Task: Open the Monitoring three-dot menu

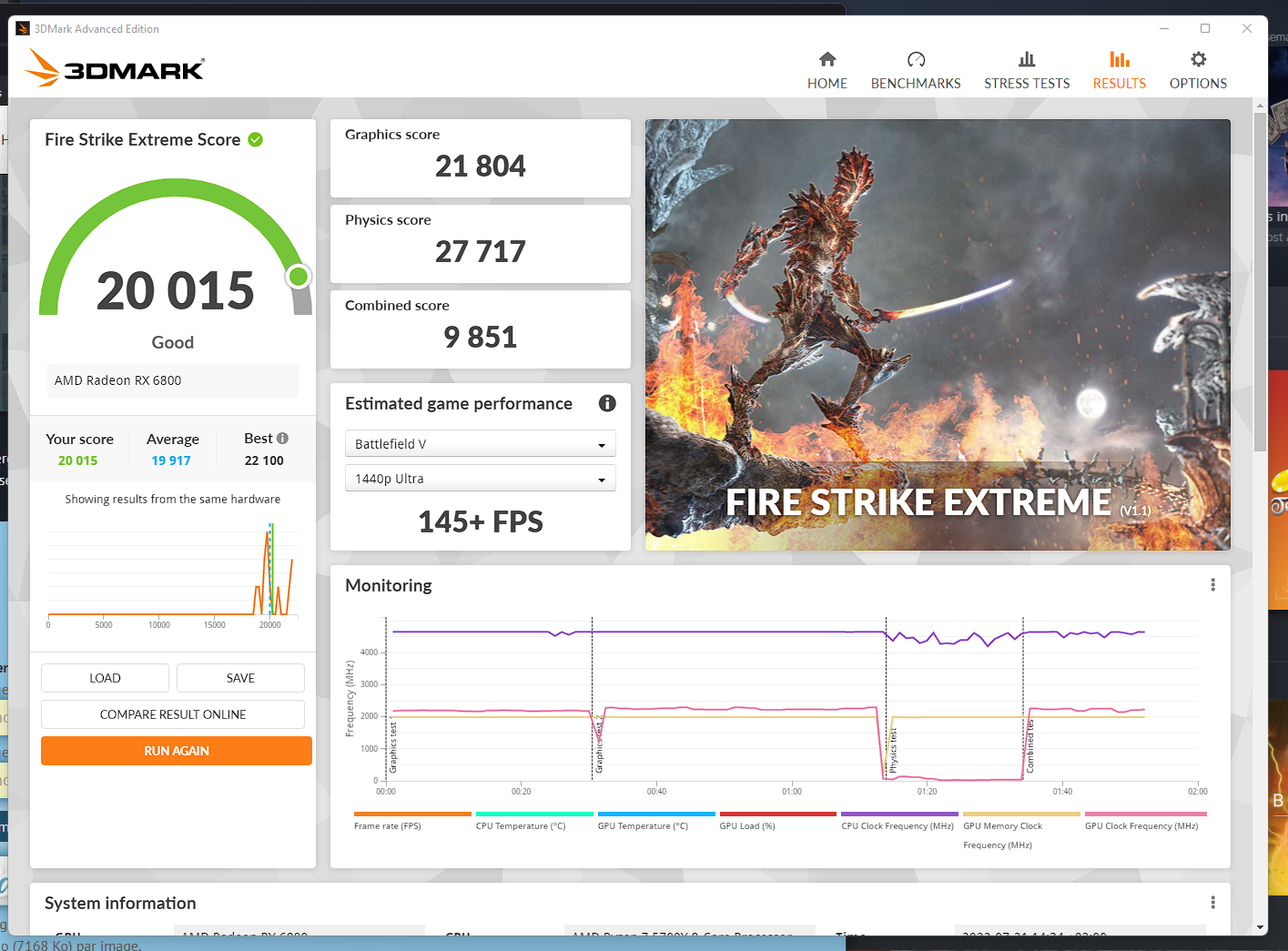Action: click(1212, 585)
